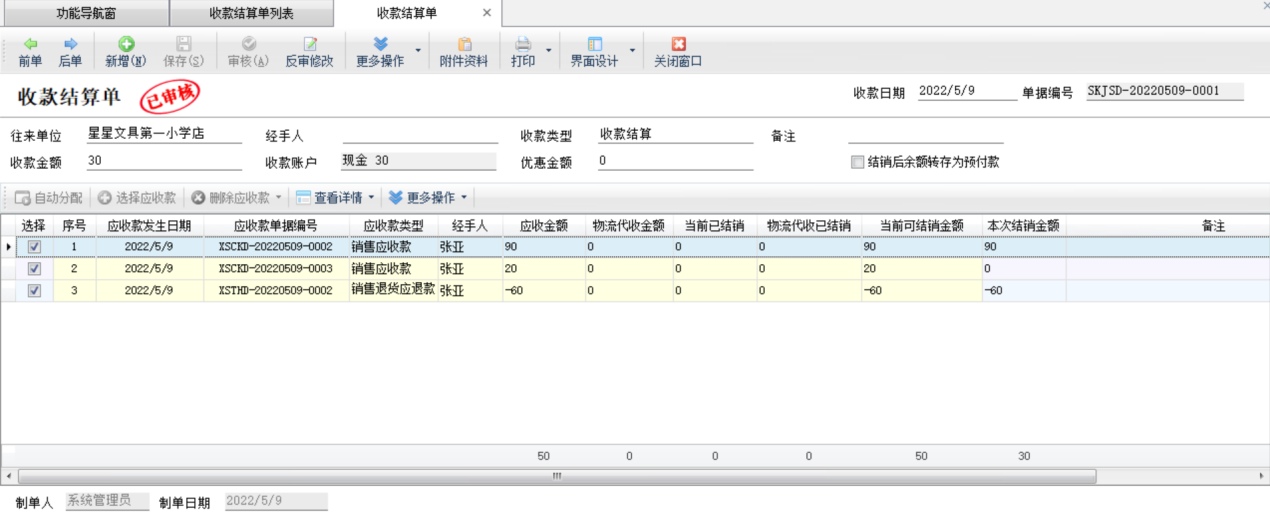Click the 打印 printer icon

pyautogui.click(x=523, y=45)
